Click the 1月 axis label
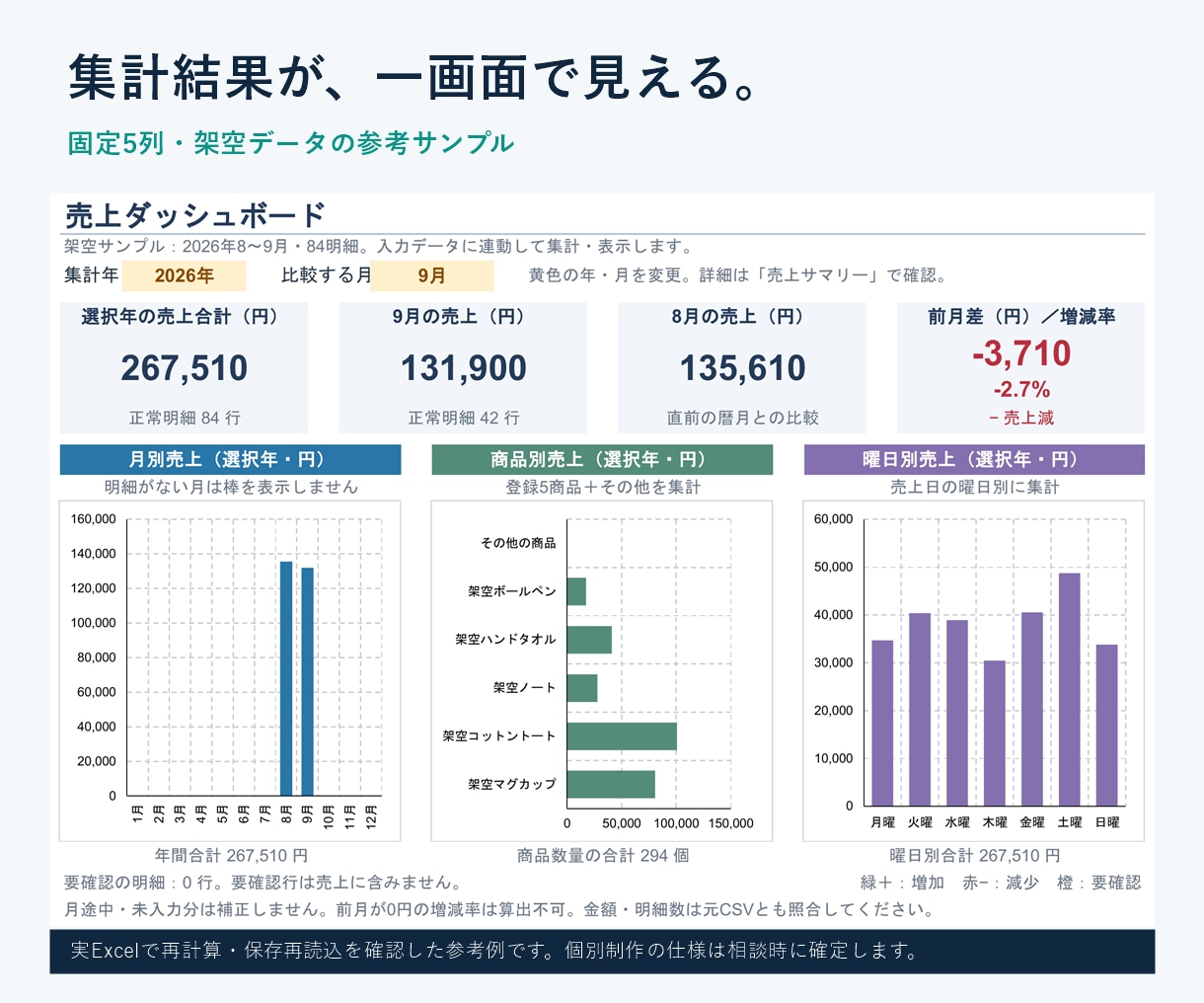 point(138,815)
